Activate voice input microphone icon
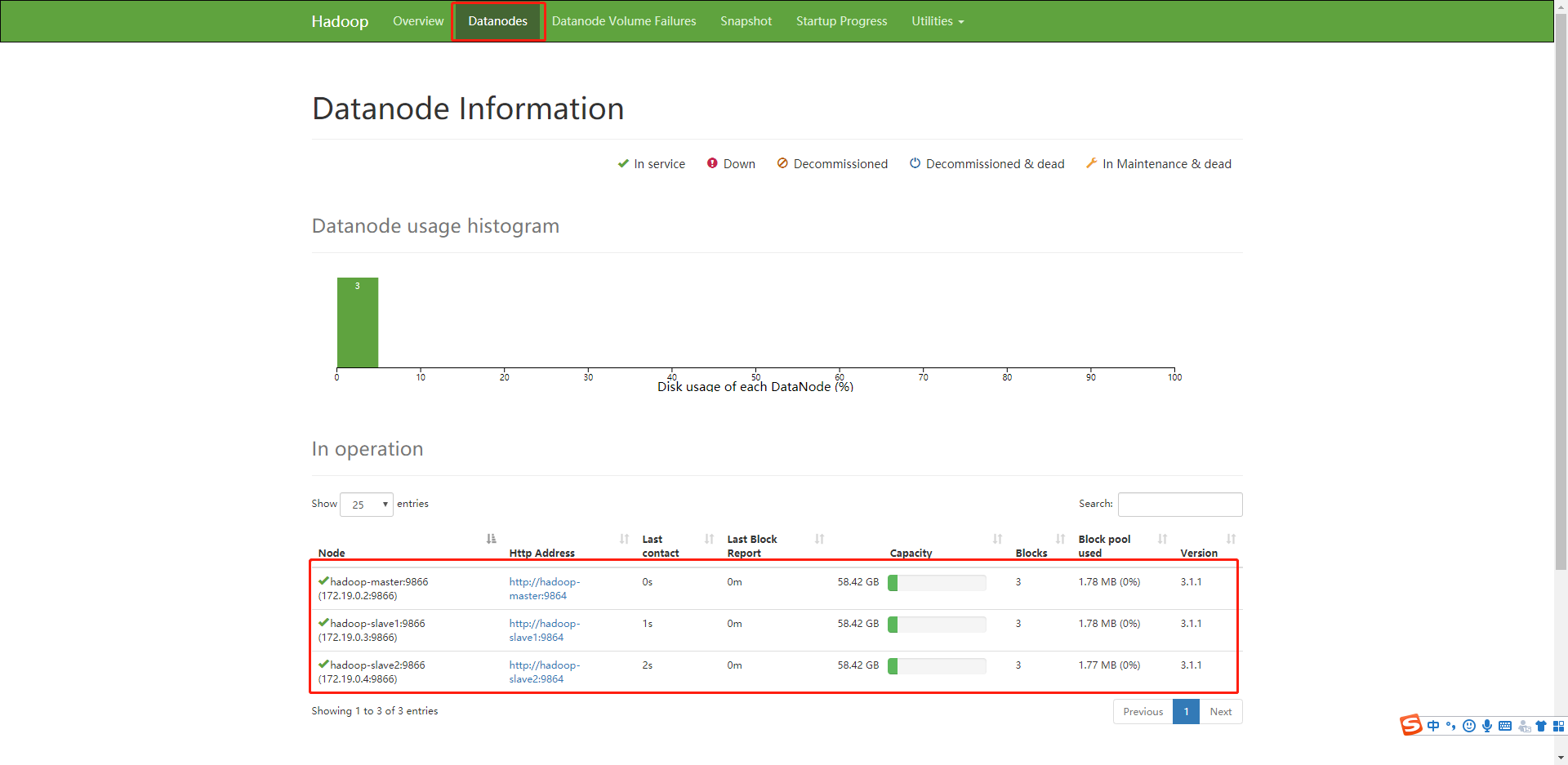This screenshot has width=1568, height=765. pyautogui.click(x=1487, y=726)
